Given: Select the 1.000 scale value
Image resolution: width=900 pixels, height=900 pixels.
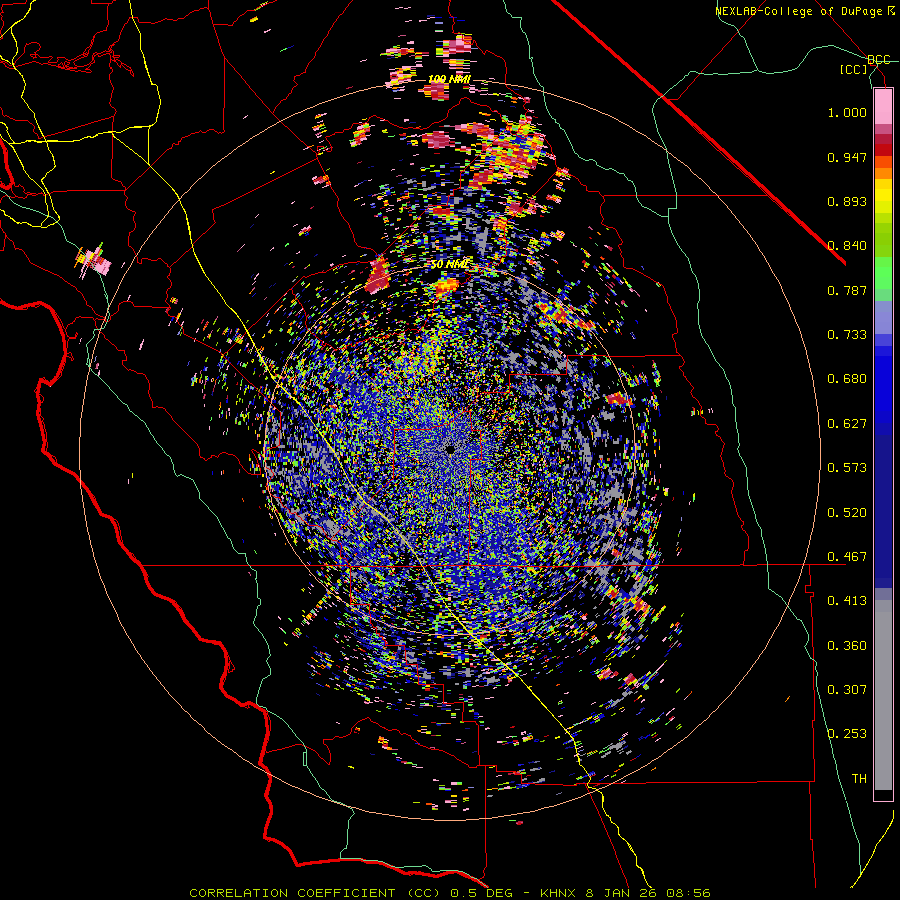Looking at the screenshot, I should click(x=847, y=112).
